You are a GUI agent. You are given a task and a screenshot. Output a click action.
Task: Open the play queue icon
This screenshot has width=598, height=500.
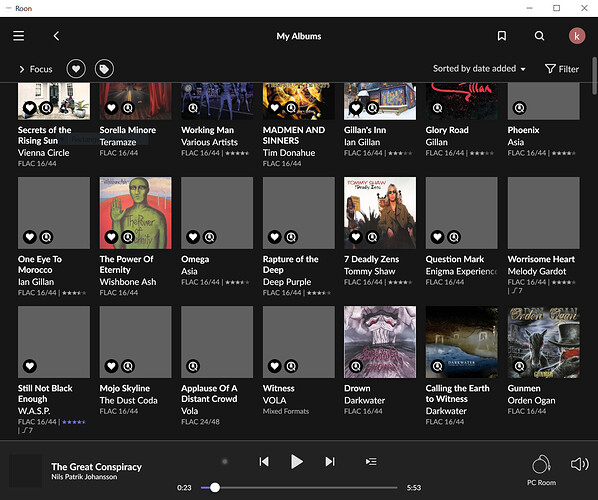pyautogui.click(x=371, y=461)
